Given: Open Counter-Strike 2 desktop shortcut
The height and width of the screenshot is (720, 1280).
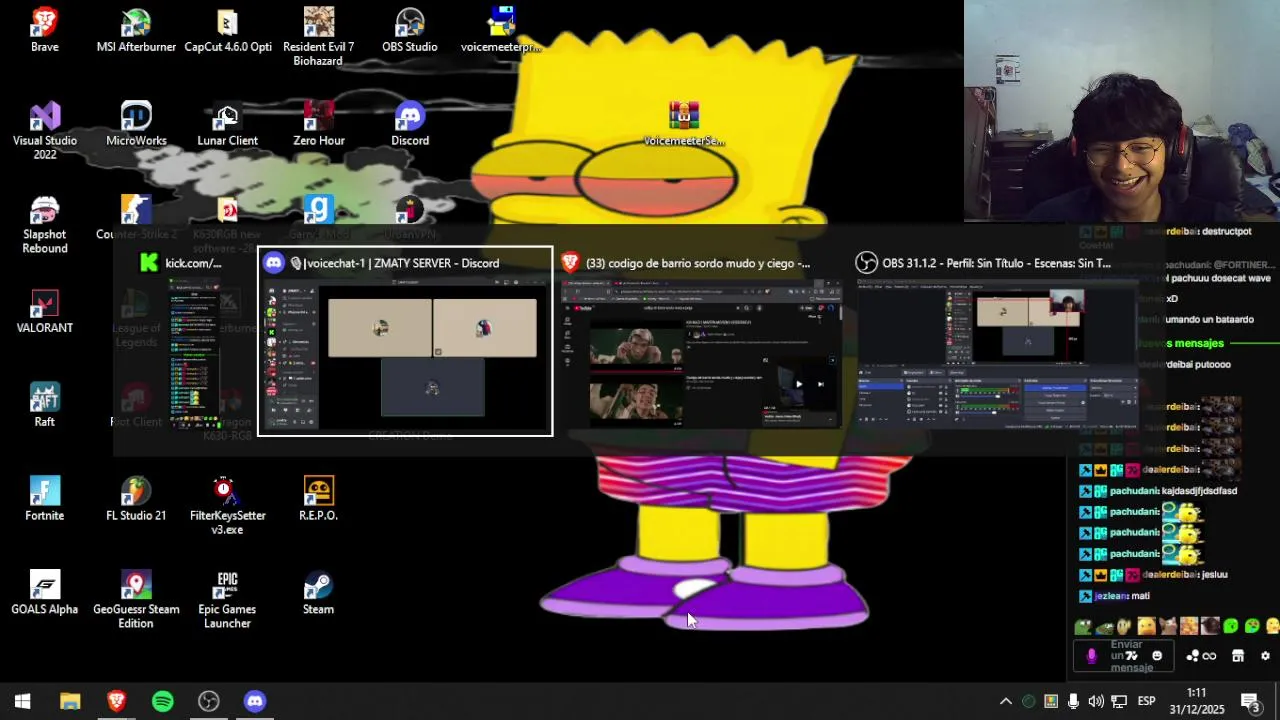Looking at the screenshot, I should pos(136,218).
